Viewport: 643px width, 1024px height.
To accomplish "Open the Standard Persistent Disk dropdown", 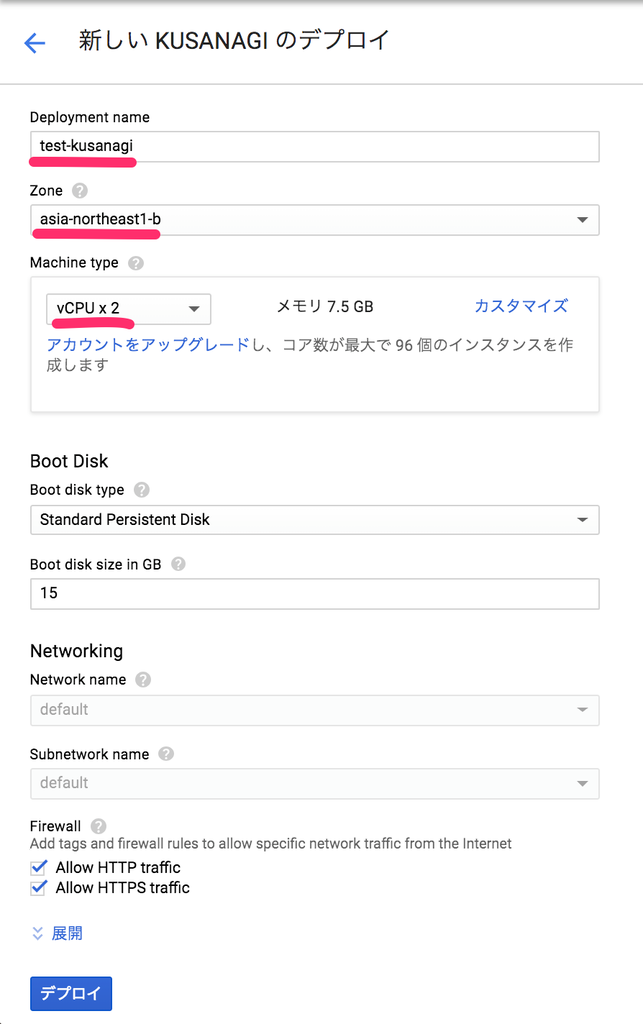I will (315, 520).
